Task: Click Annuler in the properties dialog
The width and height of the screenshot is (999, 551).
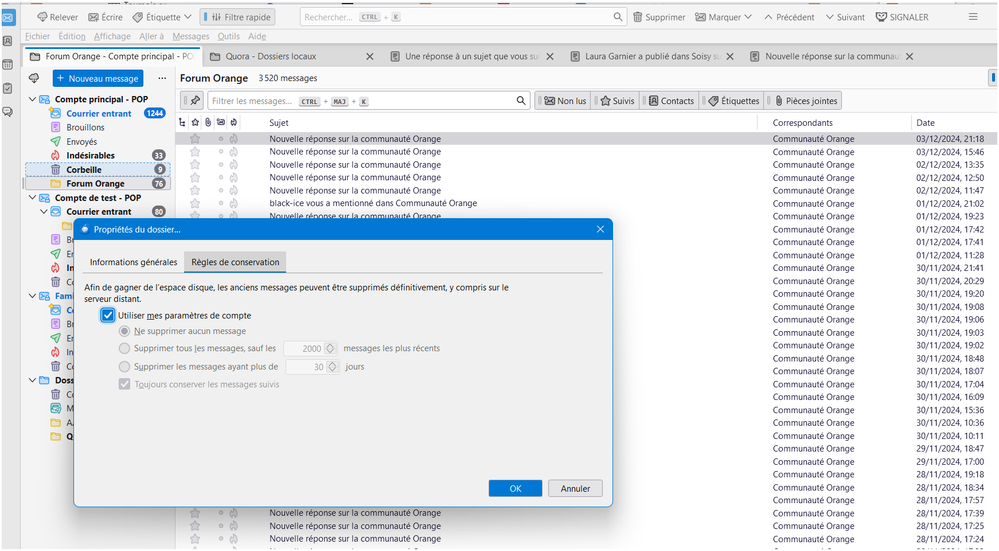Action: (x=575, y=489)
